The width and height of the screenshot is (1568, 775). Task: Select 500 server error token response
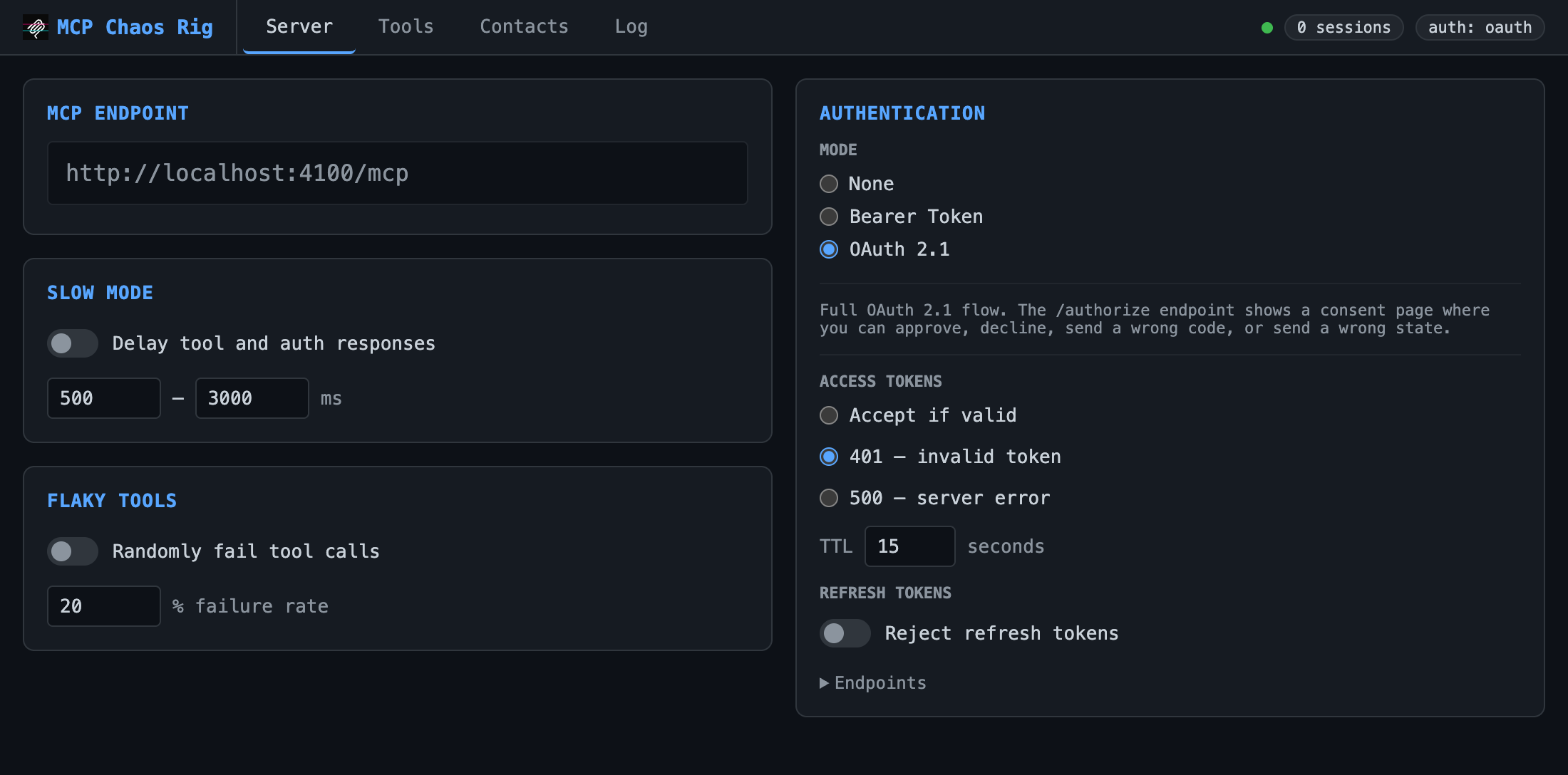point(828,498)
